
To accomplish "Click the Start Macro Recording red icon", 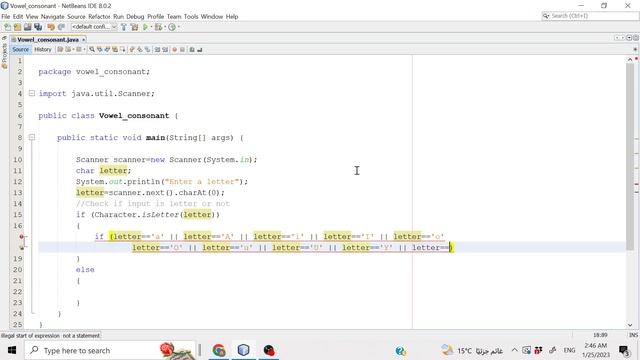I will (x=175, y=49).
